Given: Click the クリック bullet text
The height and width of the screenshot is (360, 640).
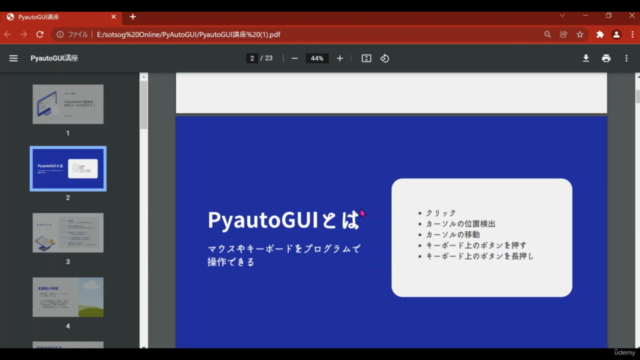Looking at the screenshot, I should coord(441,213).
